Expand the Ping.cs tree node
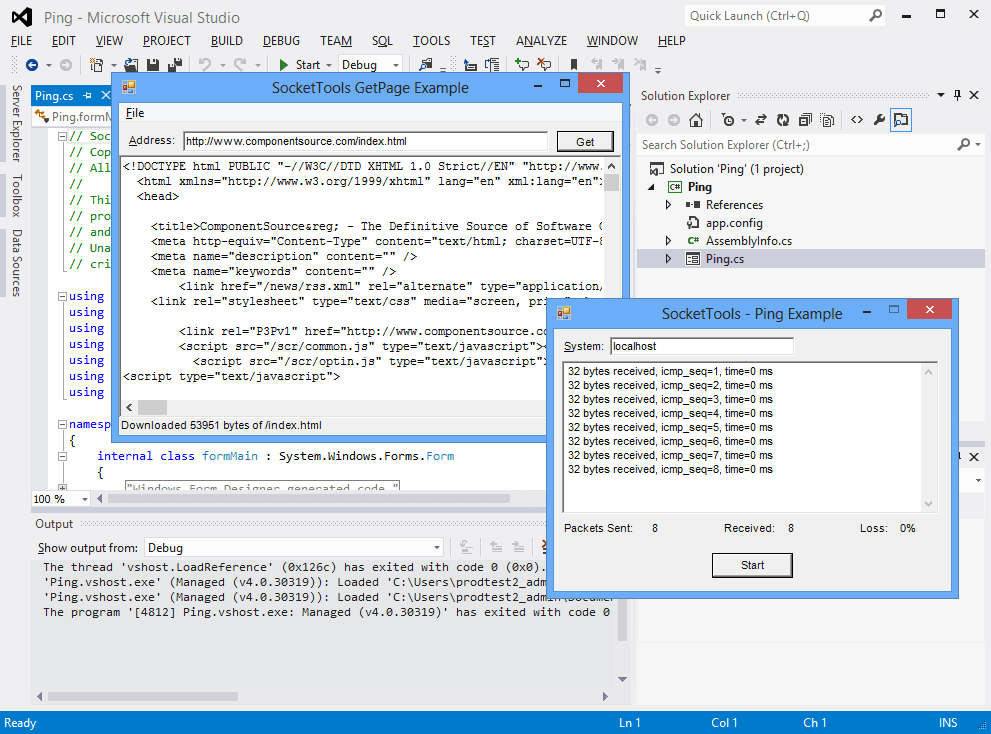Screen dimensions: 991x734 (668, 259)
